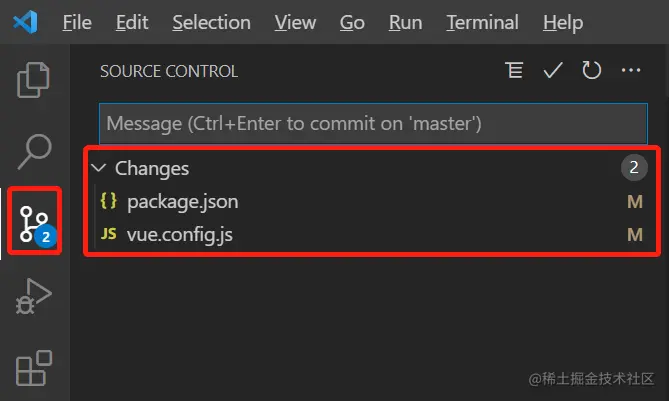
Task: Open the Edit menu
Action: [x=132, y=22]
